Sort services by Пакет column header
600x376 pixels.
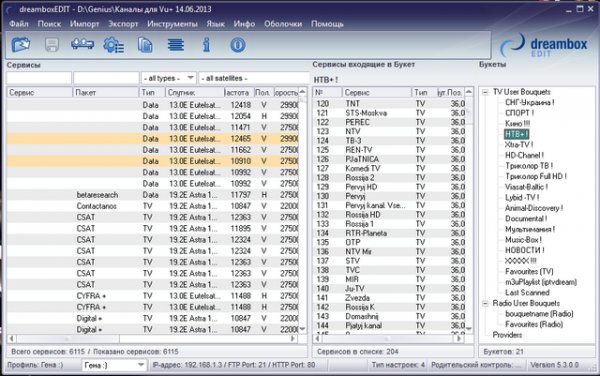click(x=105, y=93)
